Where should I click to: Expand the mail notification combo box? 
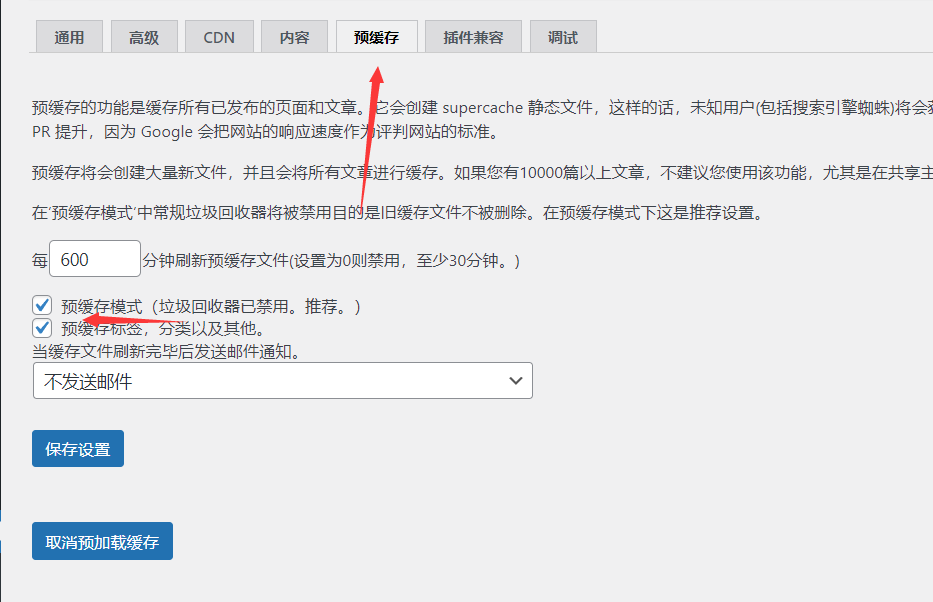pos(283,380)
